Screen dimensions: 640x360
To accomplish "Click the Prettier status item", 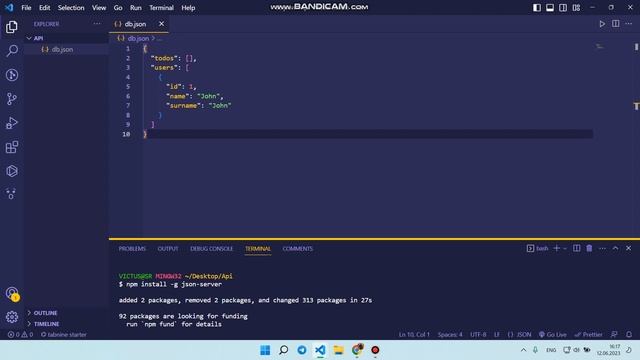I will coord(588,335).
